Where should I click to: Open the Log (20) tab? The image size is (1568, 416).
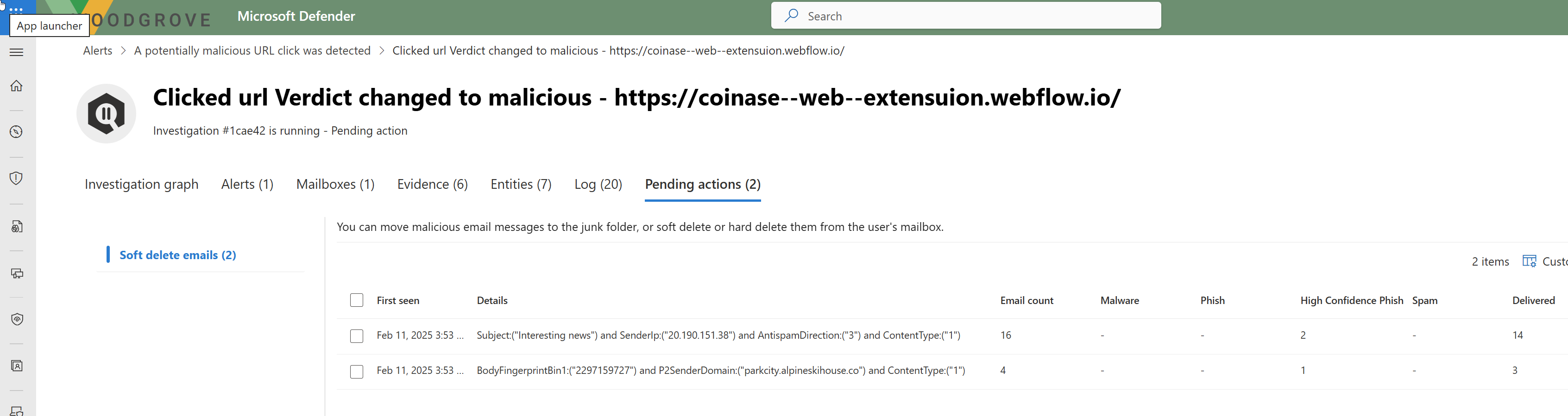[598, 184]
